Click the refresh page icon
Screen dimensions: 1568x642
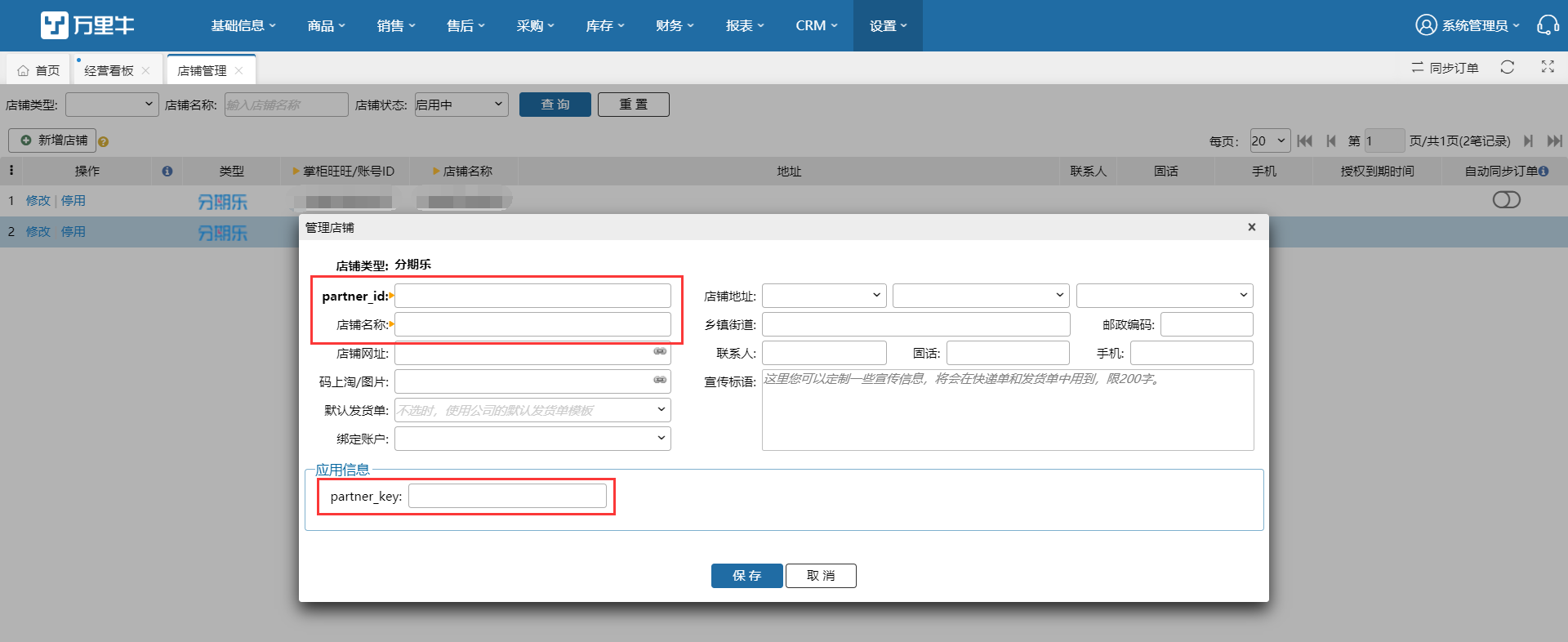pos(1508,67)
